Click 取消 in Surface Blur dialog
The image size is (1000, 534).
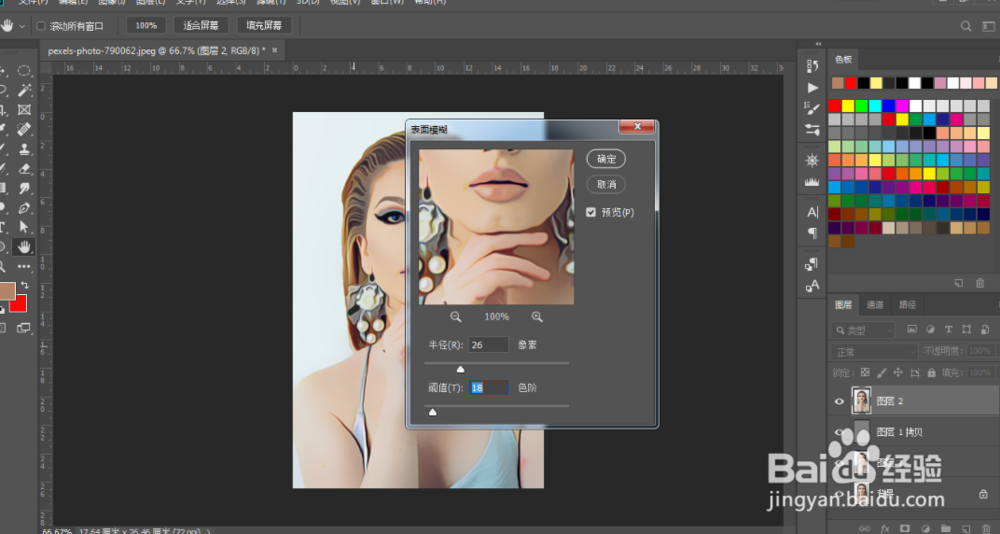[x=606, y=184]
